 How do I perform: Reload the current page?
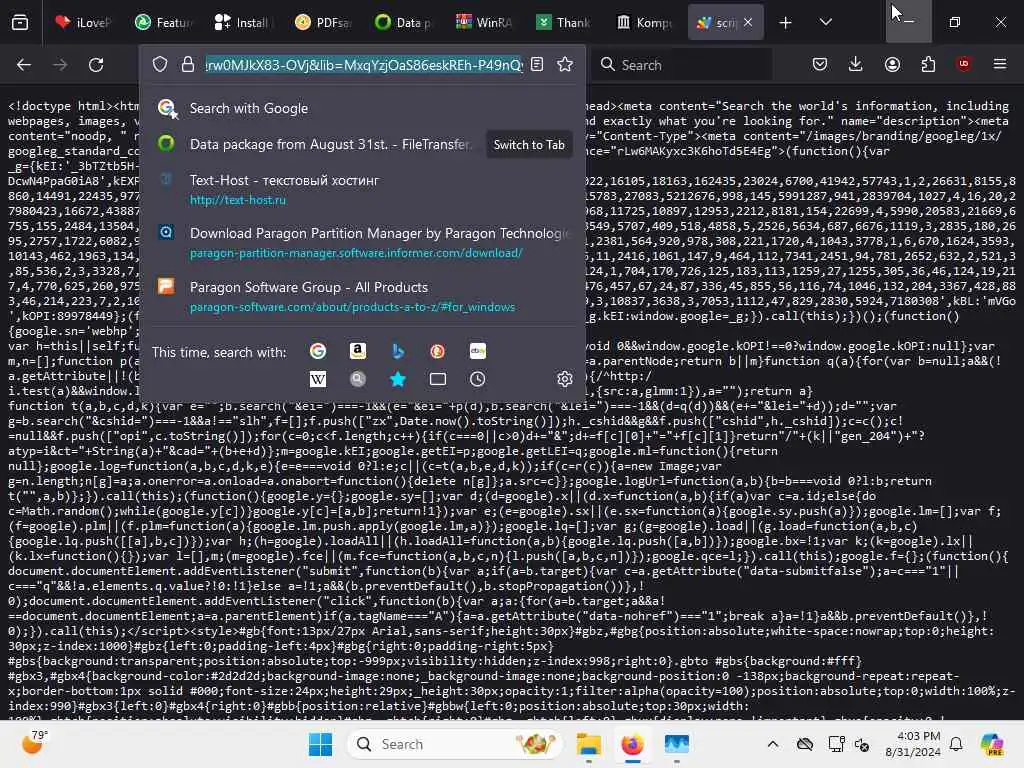(96, 65)
